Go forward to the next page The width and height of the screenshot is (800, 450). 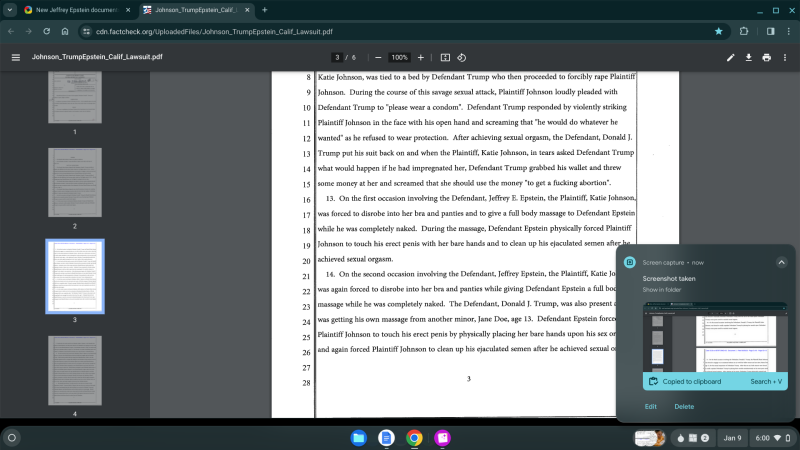click(x=29, y=32)
